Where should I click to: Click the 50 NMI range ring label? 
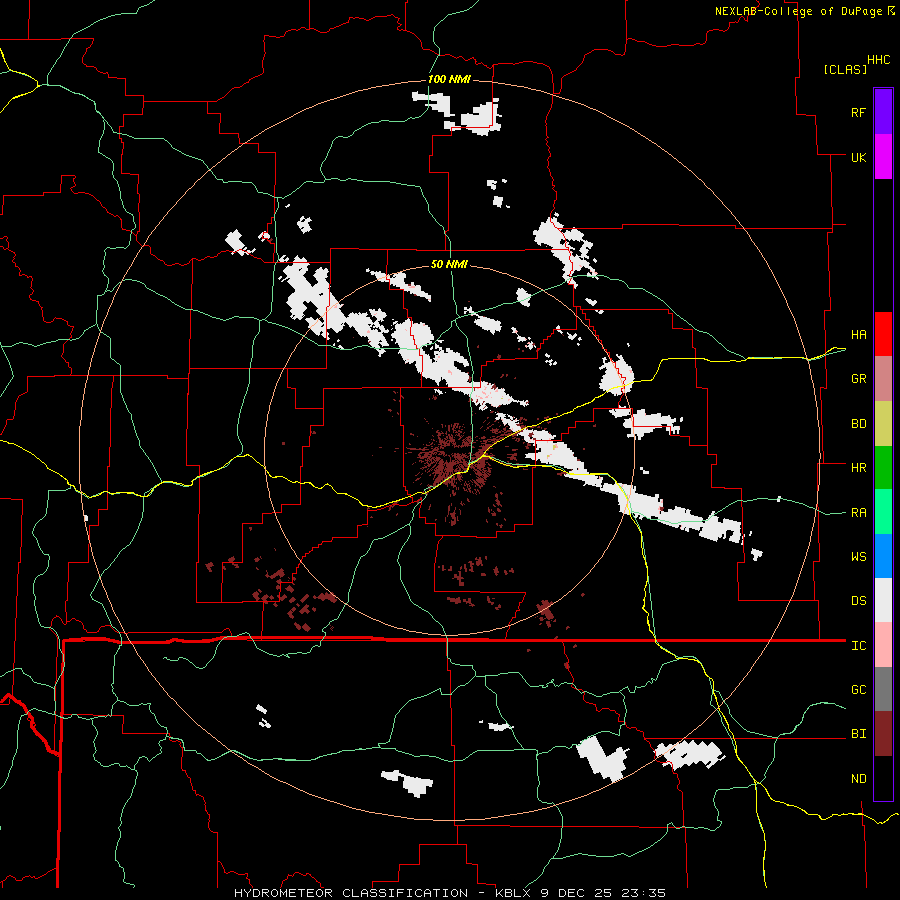click(449, 264)
